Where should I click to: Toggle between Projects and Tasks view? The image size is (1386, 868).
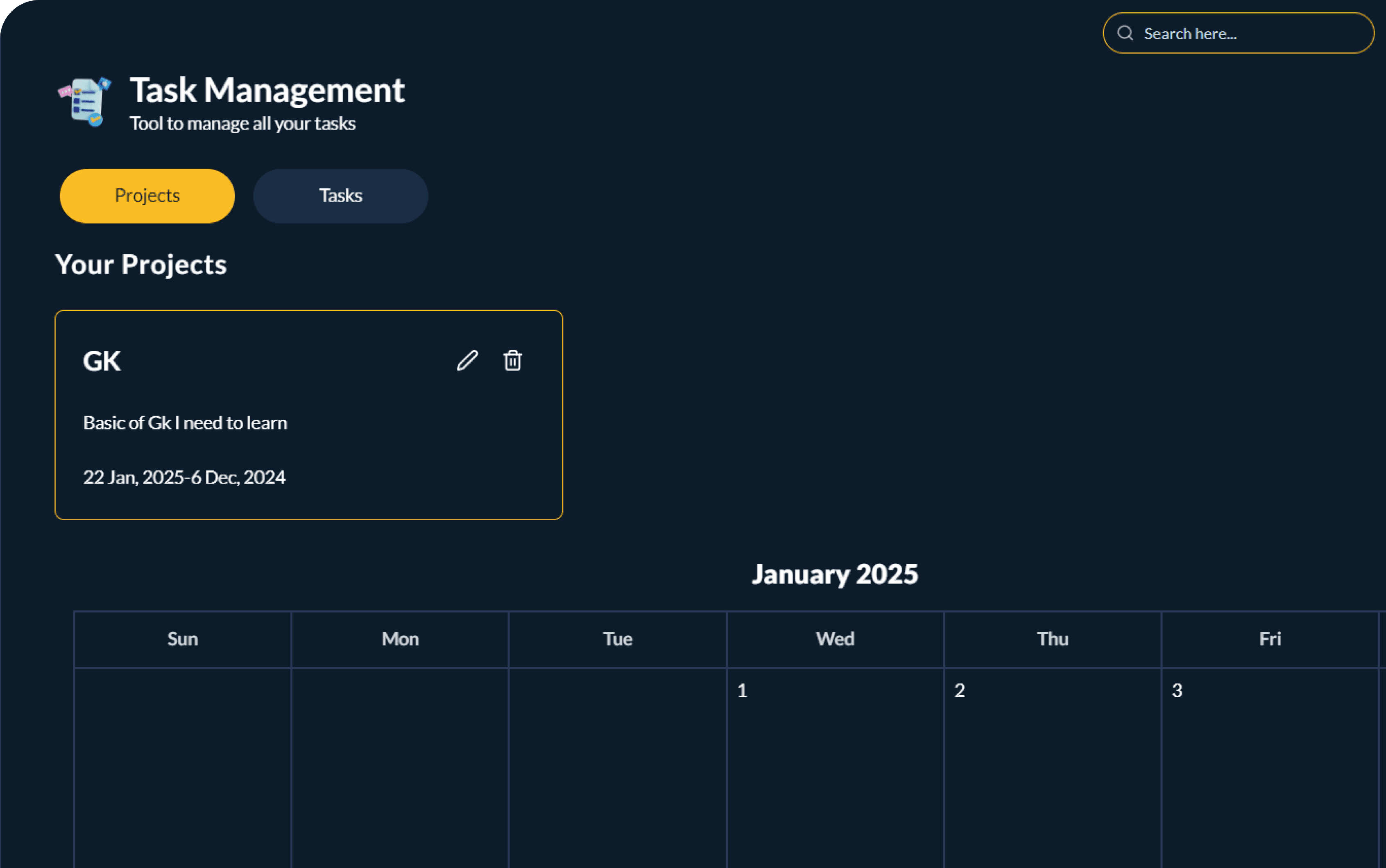click(x=339, y=195)
